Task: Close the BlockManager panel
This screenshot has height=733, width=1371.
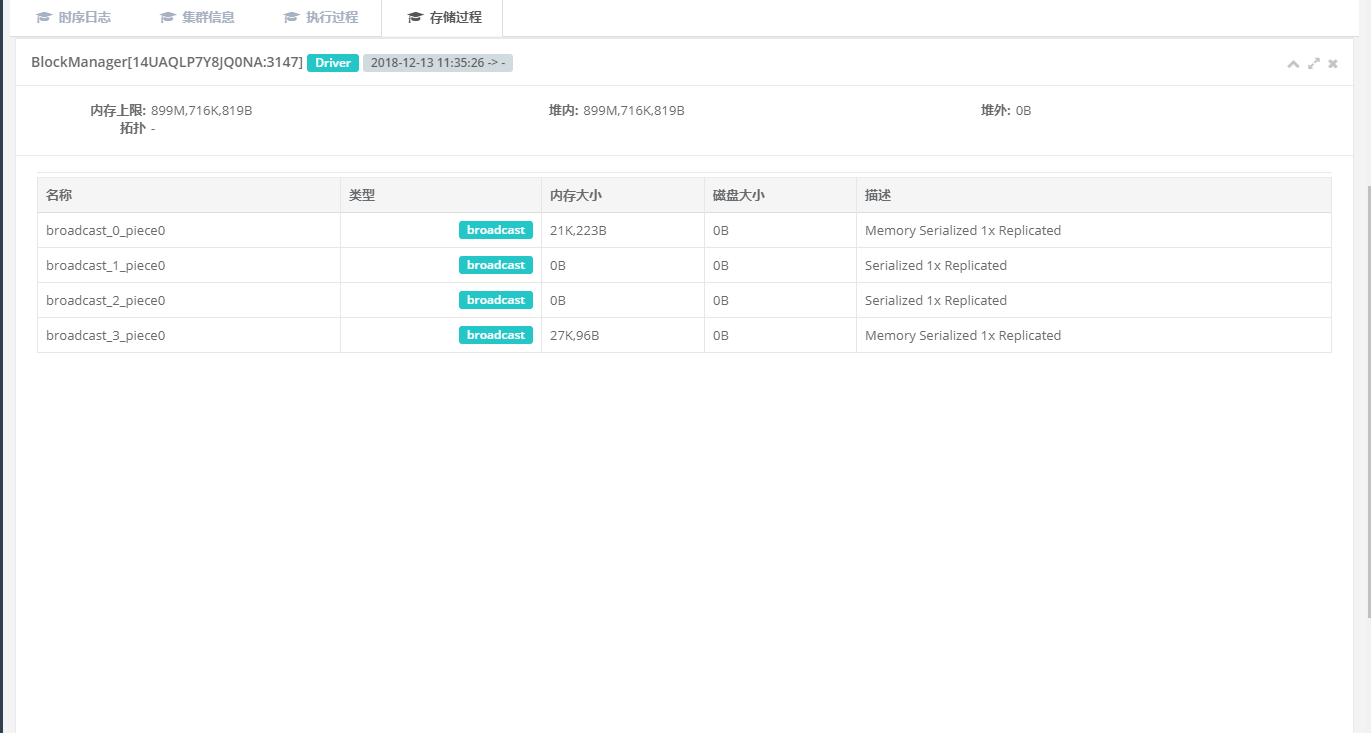Action: click(1333, 64)
